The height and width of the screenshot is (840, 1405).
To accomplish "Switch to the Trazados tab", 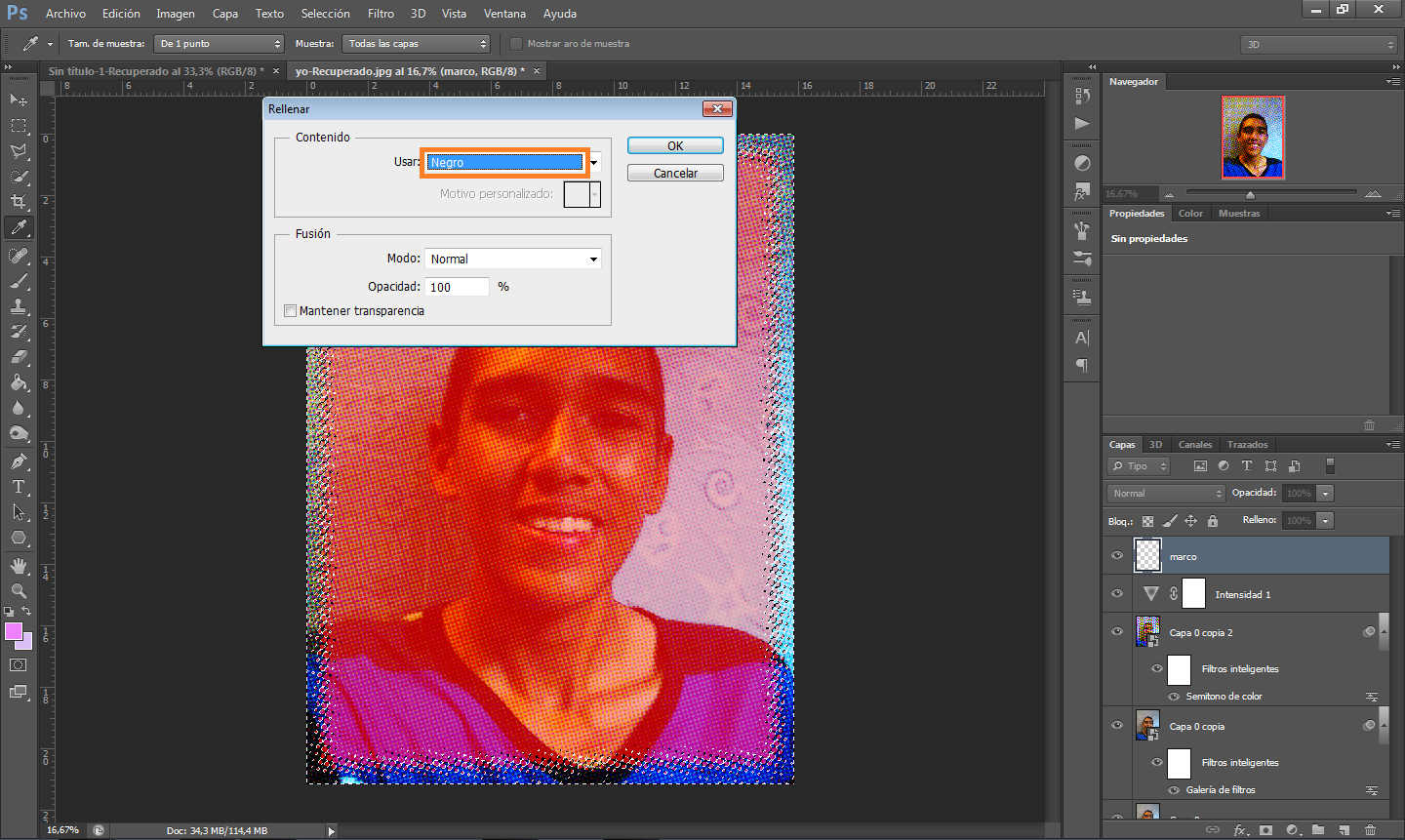I will click(x=1248, y=445).
